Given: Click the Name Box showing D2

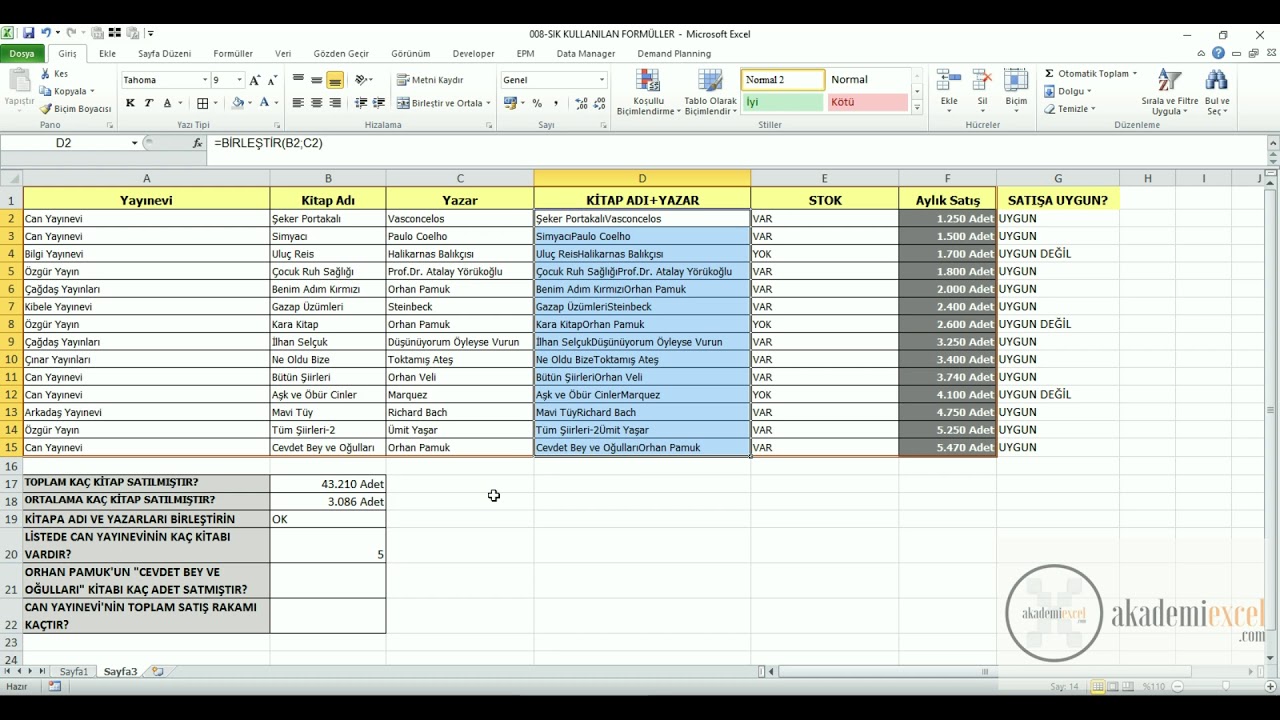Looking at the screenshot, I should pyautogui.click(x=64, y=144).
